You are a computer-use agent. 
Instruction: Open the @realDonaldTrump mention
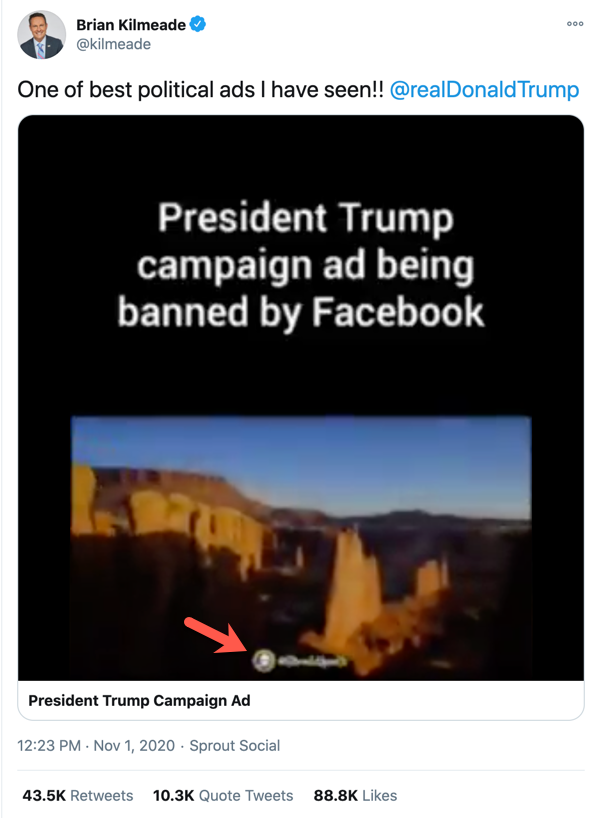tap(484, 89)
